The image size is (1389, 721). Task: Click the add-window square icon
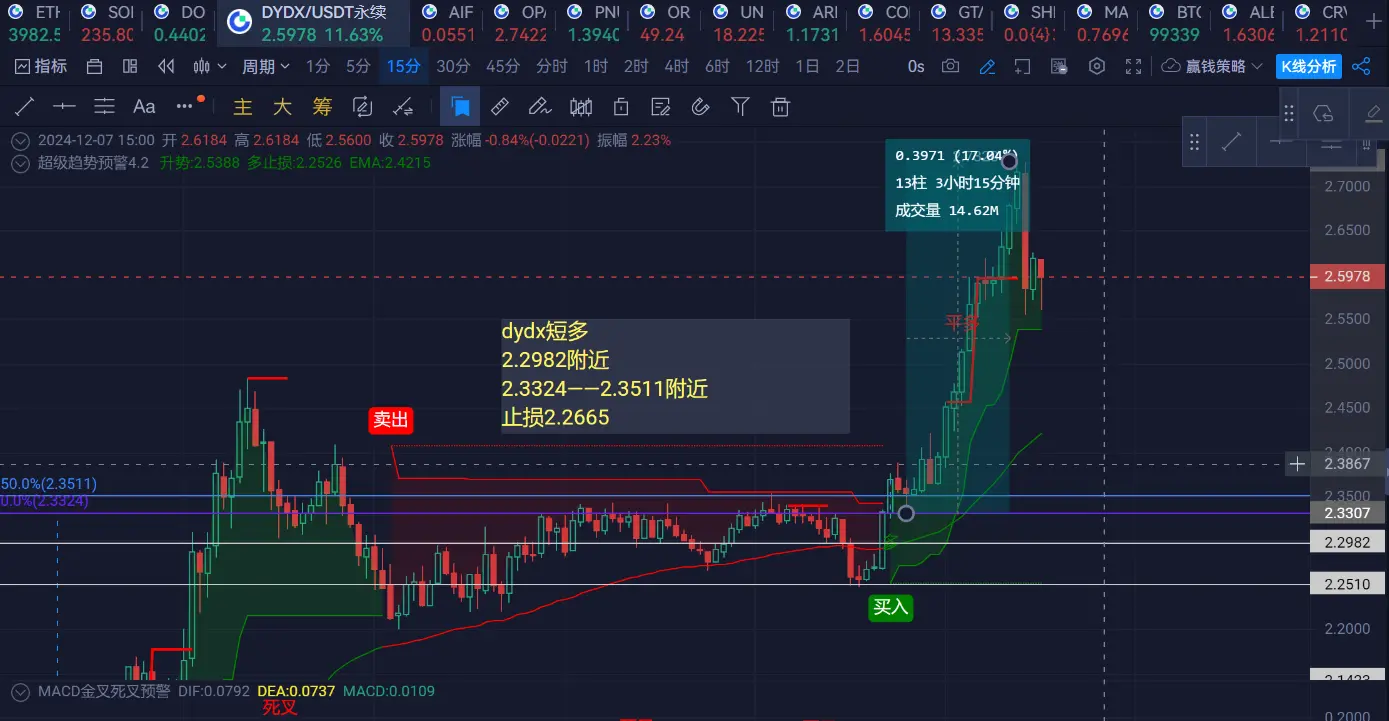click(1022, 67)
